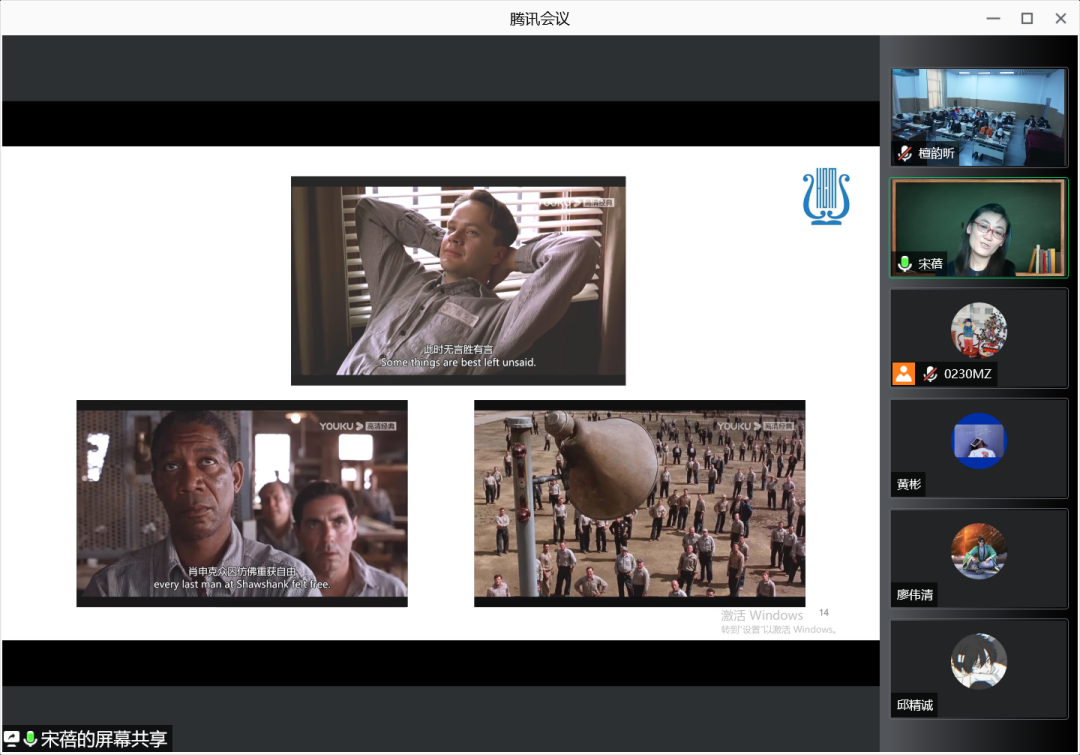Click 0230MZ's round profile avatar

[x=979, y=330]
